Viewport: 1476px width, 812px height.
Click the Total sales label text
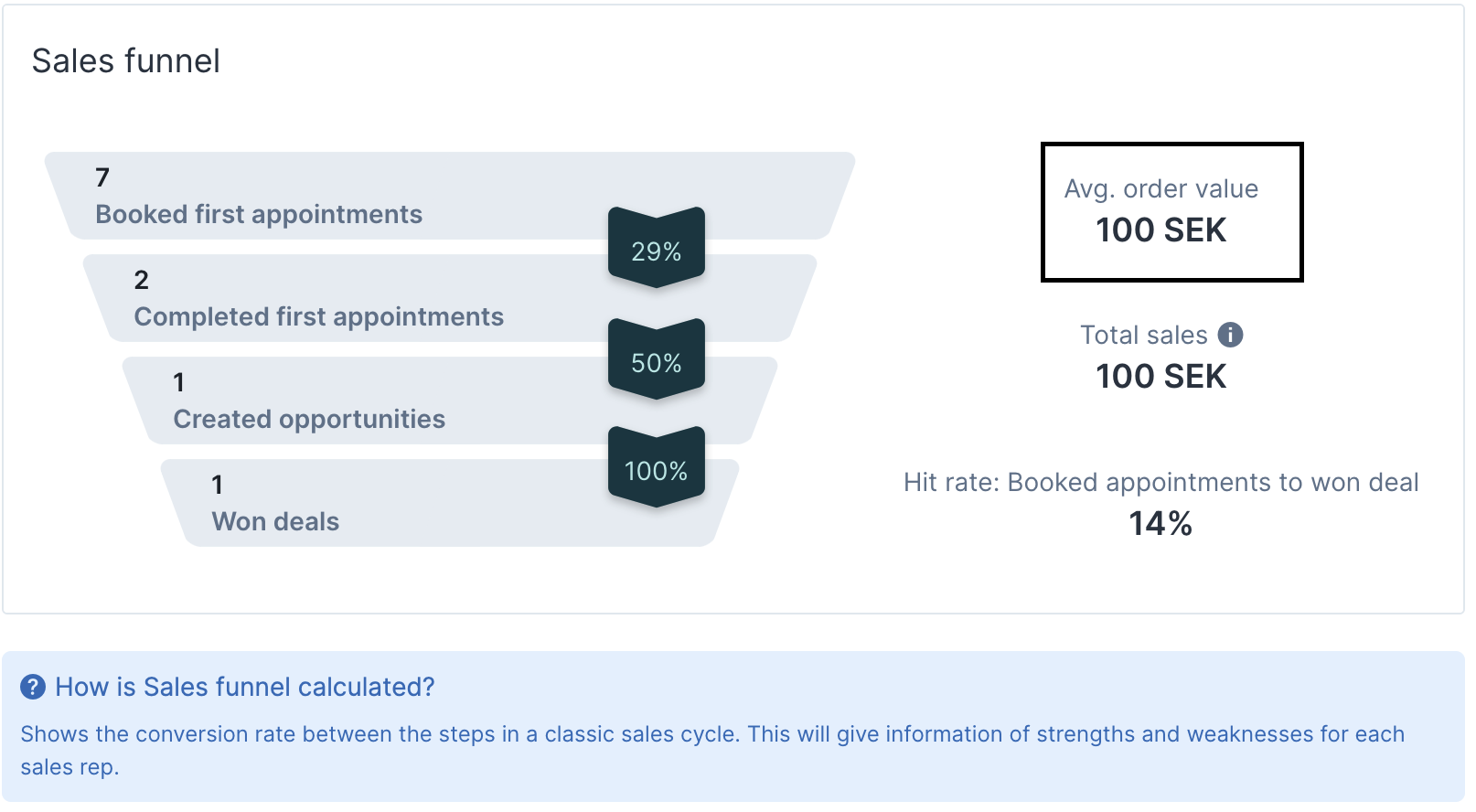[1144, 336]
